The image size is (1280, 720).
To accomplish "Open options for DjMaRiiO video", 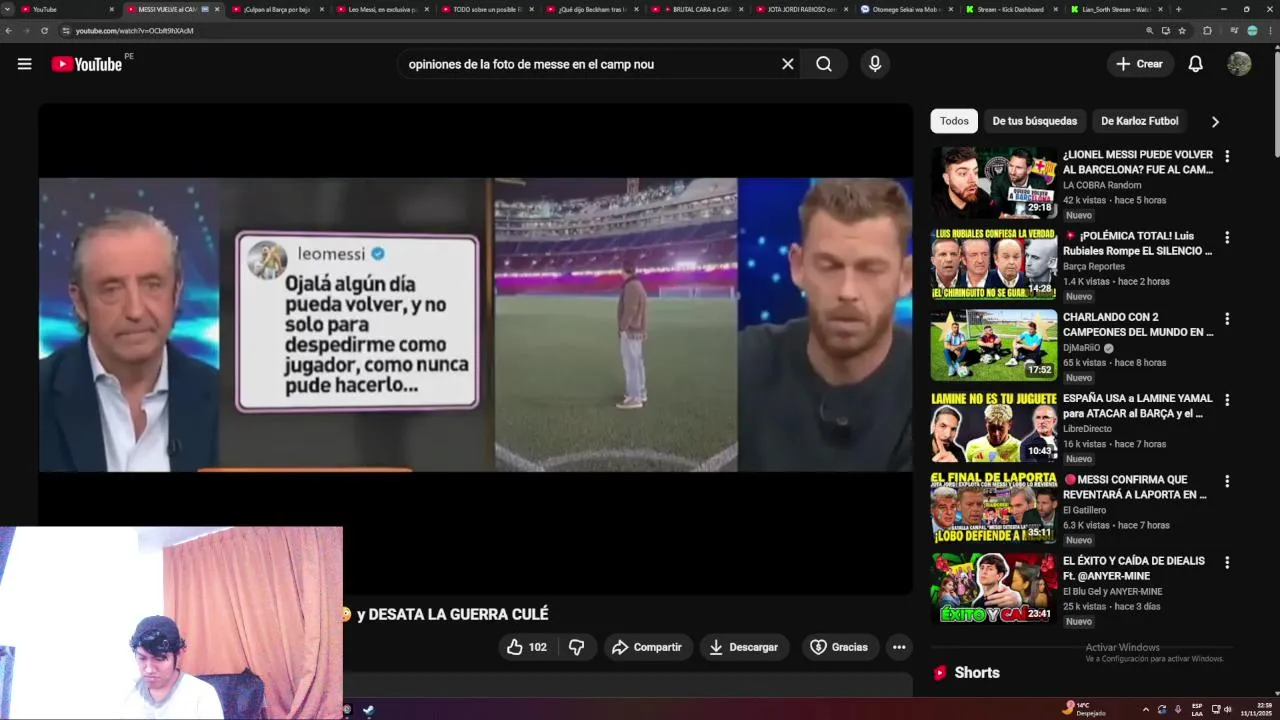I will (x=1227, y=319).
